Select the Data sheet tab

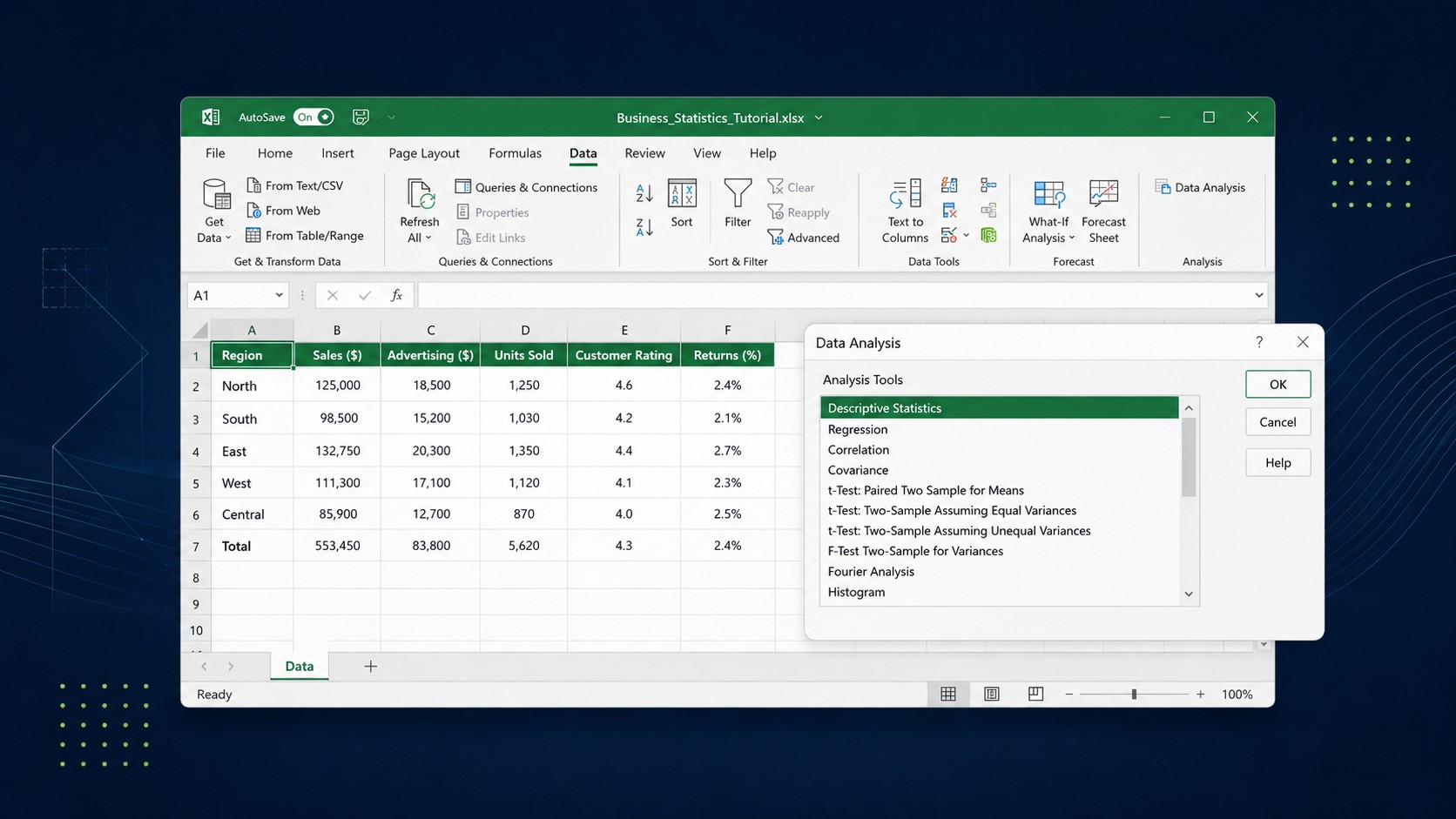(x=300, y=666)
